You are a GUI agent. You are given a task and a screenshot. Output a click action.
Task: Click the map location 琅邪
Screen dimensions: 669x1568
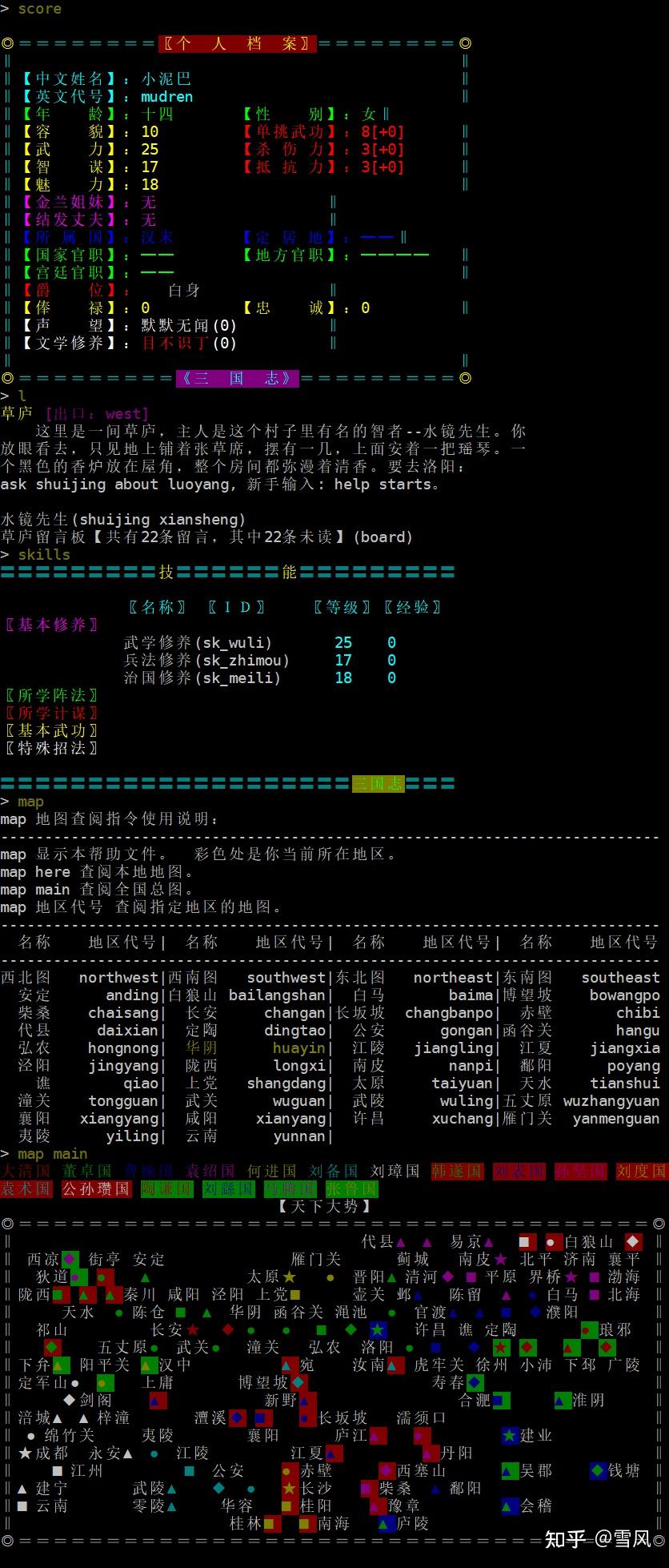click(x=615, y=1329)
